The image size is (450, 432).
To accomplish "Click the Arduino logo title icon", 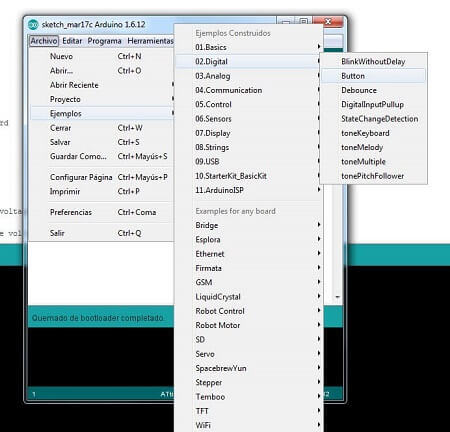I will pos(33,24).
